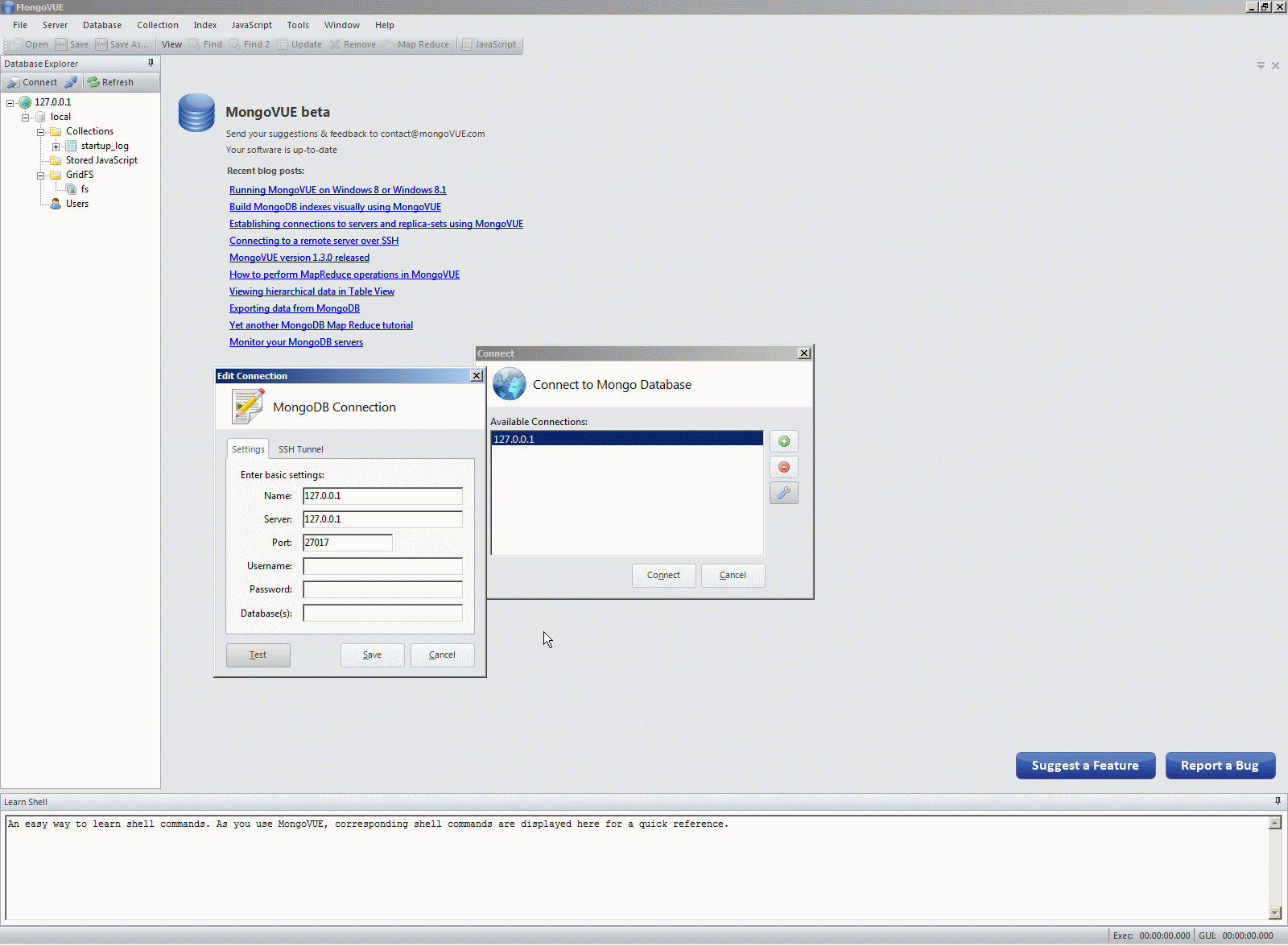Open the Help menu
The image size is (1288, 946).
385,25
